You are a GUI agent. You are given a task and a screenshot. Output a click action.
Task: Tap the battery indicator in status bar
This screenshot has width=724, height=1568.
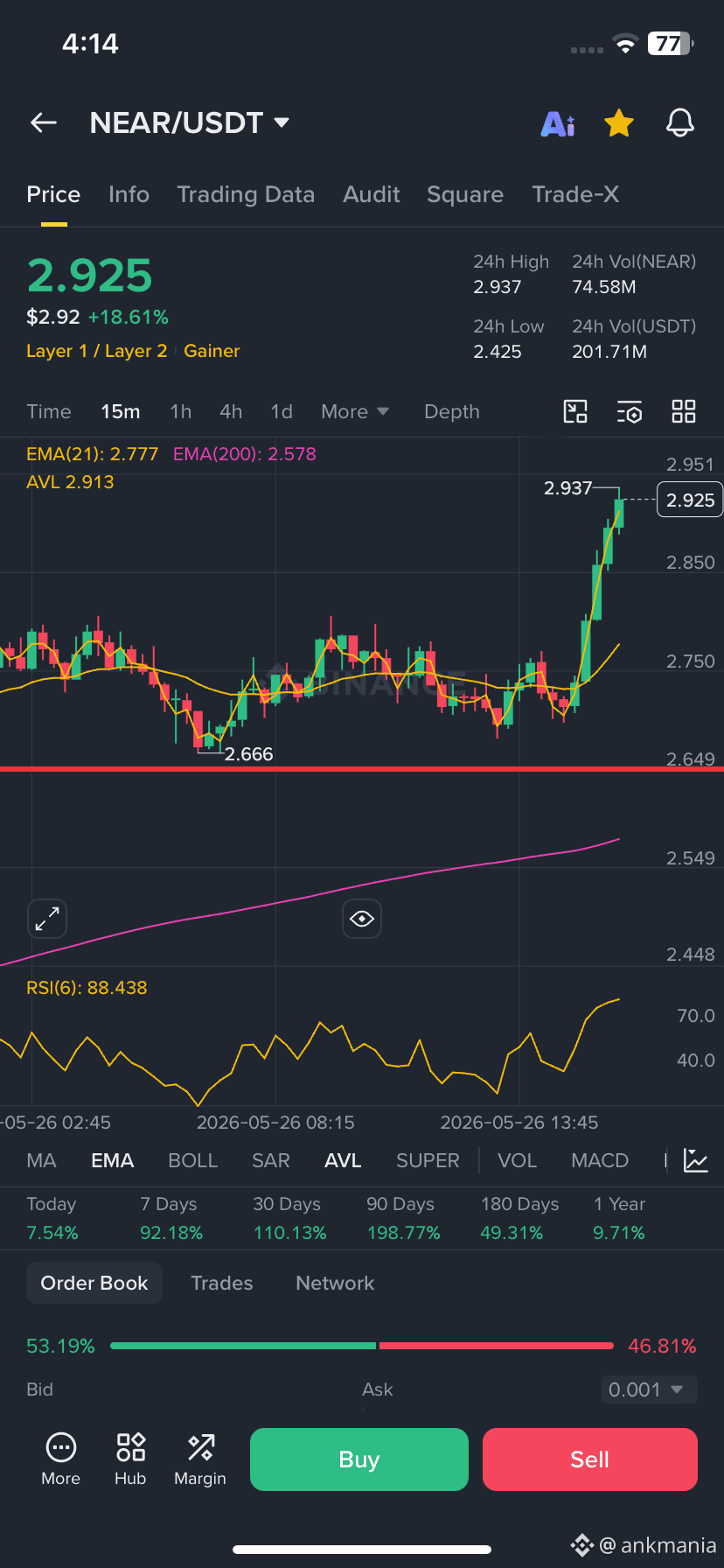click(671, 44)
